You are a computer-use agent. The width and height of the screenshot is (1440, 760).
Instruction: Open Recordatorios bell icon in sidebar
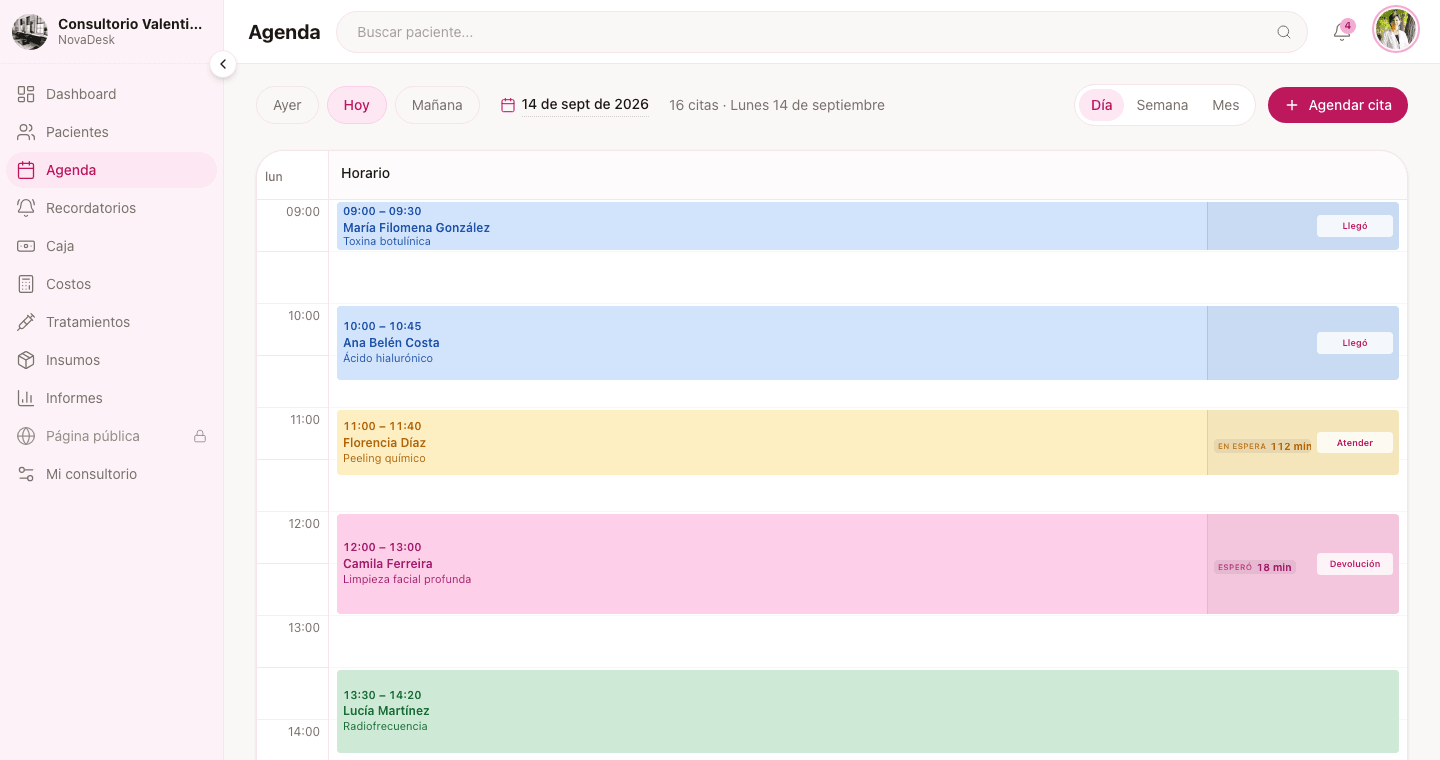click(x=26, y=208)
